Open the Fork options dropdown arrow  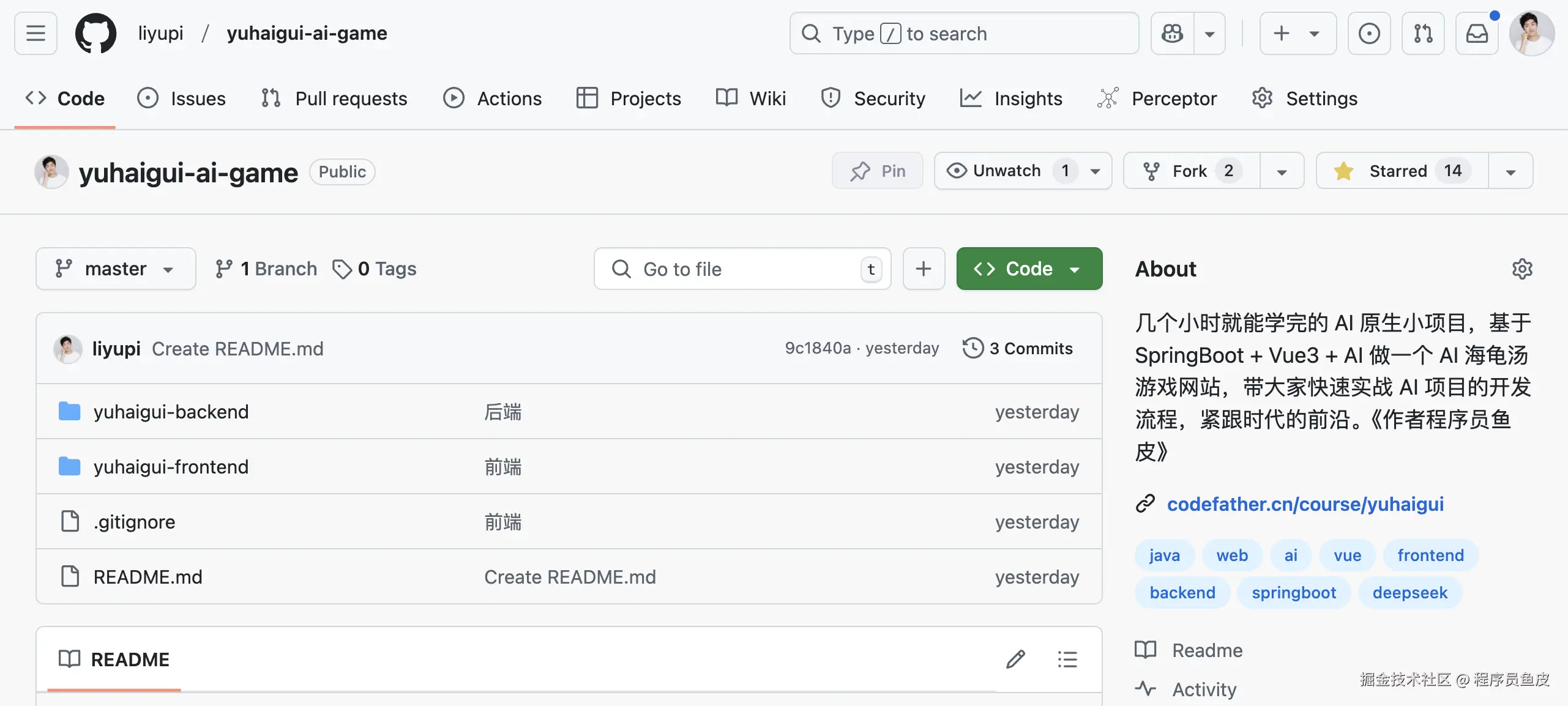1282,171
